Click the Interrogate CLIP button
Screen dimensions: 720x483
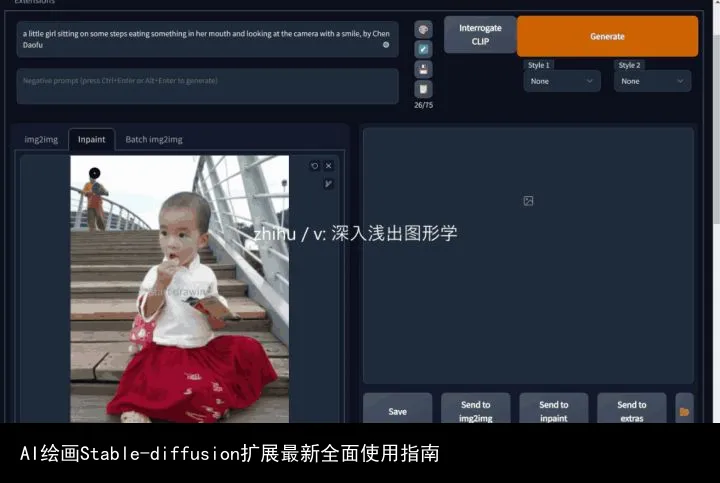(x=480, y=35)
